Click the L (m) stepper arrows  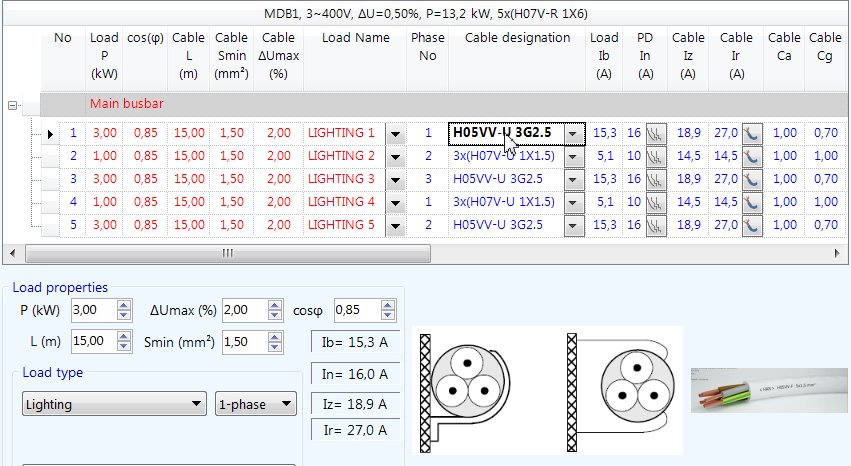pos(124,341)
